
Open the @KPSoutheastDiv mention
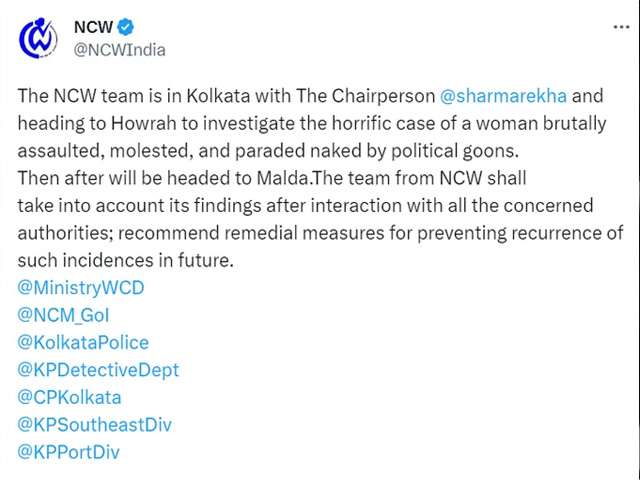[x=95, y=425]
